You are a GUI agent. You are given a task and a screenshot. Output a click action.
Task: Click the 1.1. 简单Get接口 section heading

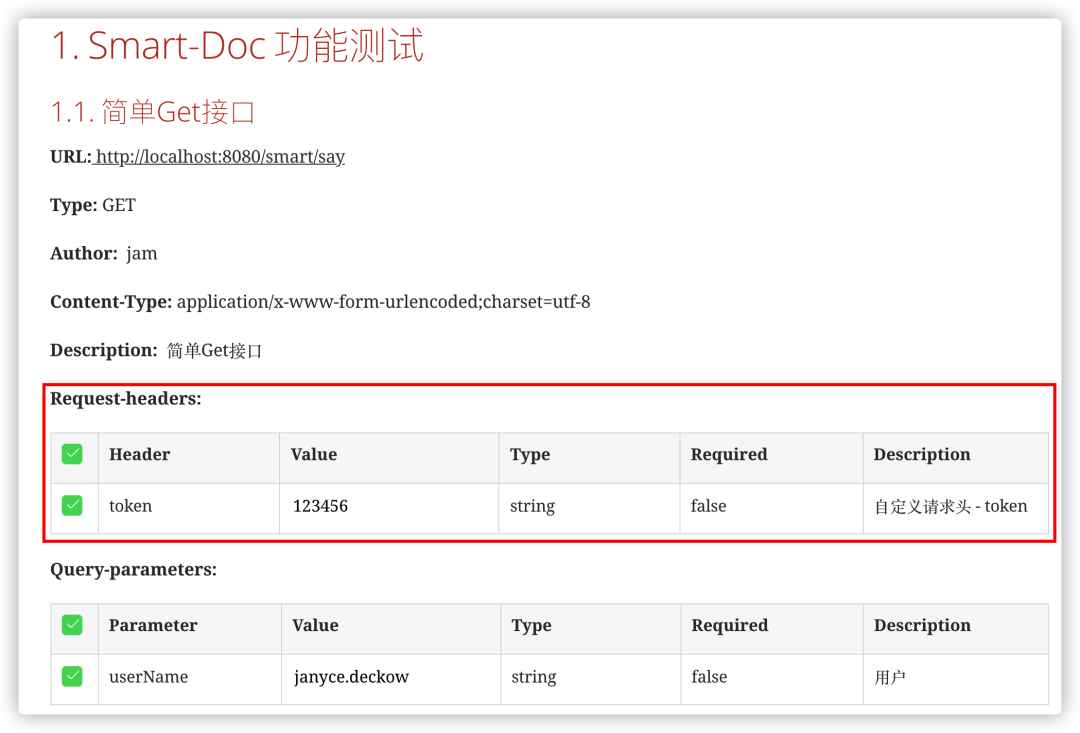(153, 112)
